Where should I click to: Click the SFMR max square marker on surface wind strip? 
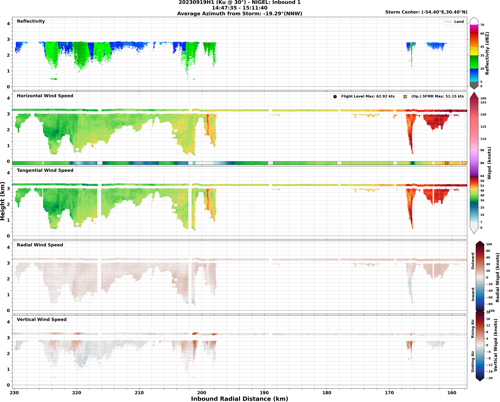(447, 163)
